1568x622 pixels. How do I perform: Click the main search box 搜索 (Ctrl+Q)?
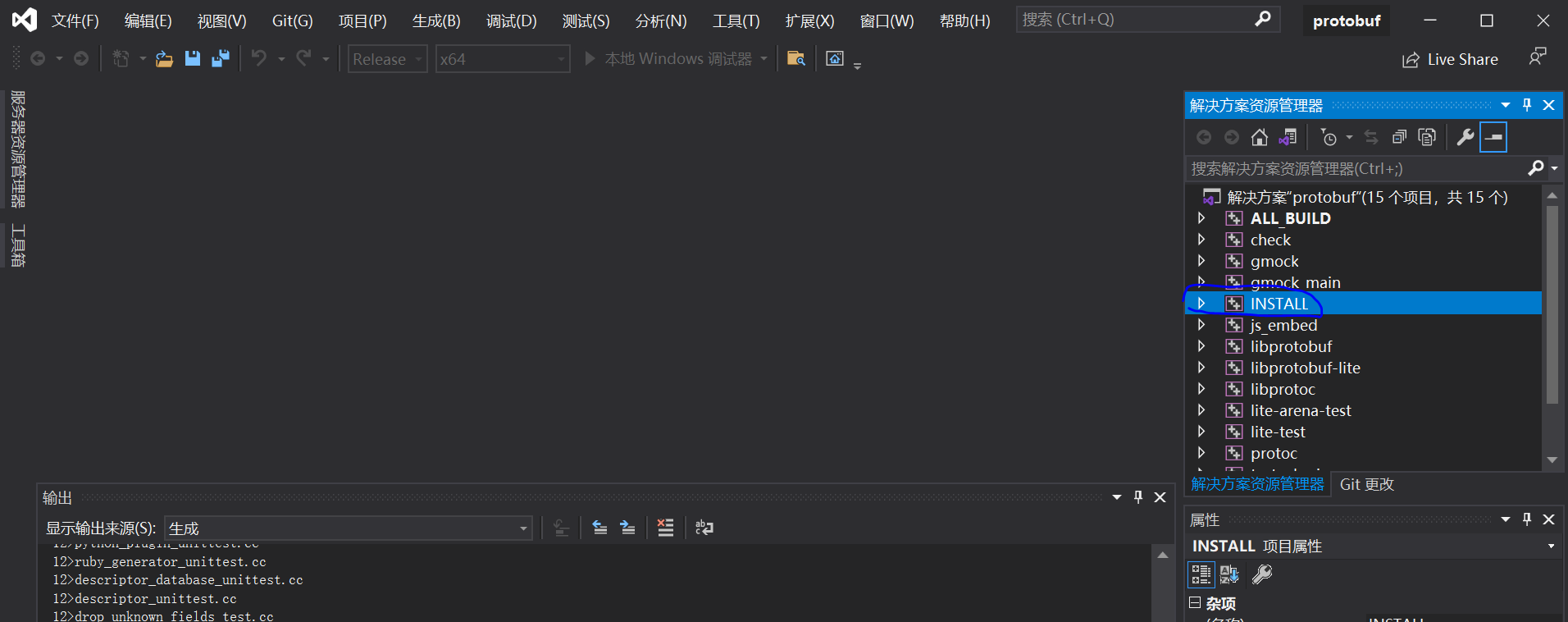[1148, 19]
